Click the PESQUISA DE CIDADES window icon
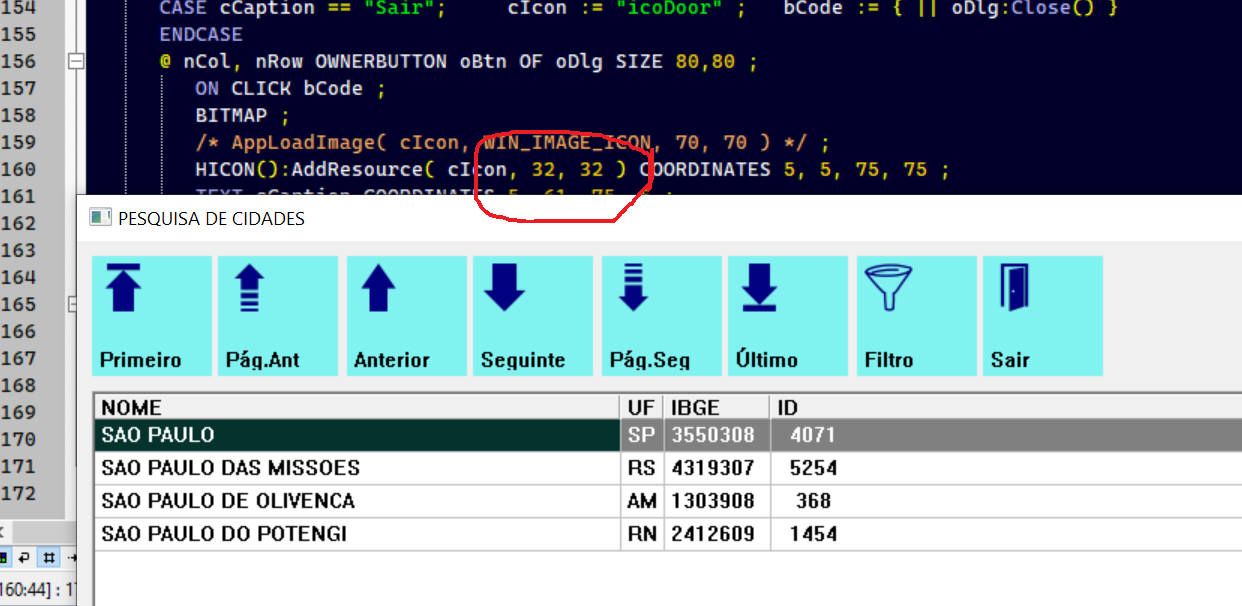The image size is (1242, 606). coord(100,217)
